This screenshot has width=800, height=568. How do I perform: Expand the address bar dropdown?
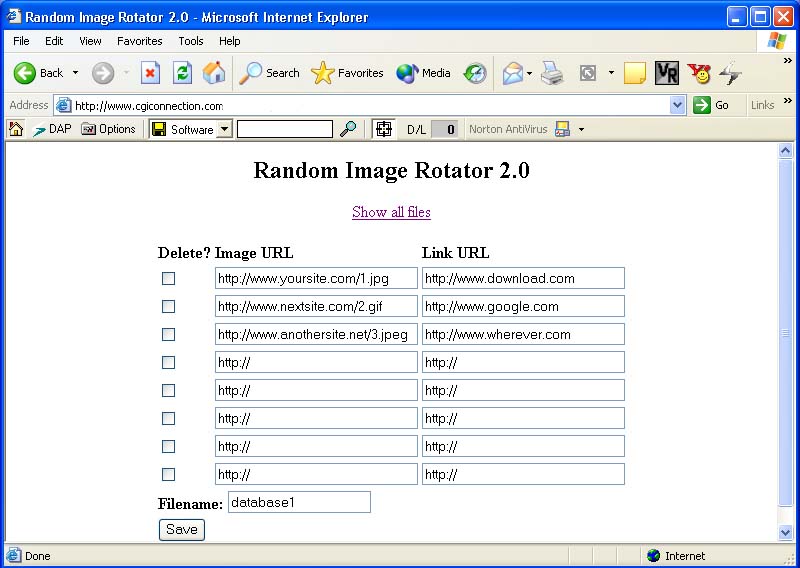tap(677, 106)
